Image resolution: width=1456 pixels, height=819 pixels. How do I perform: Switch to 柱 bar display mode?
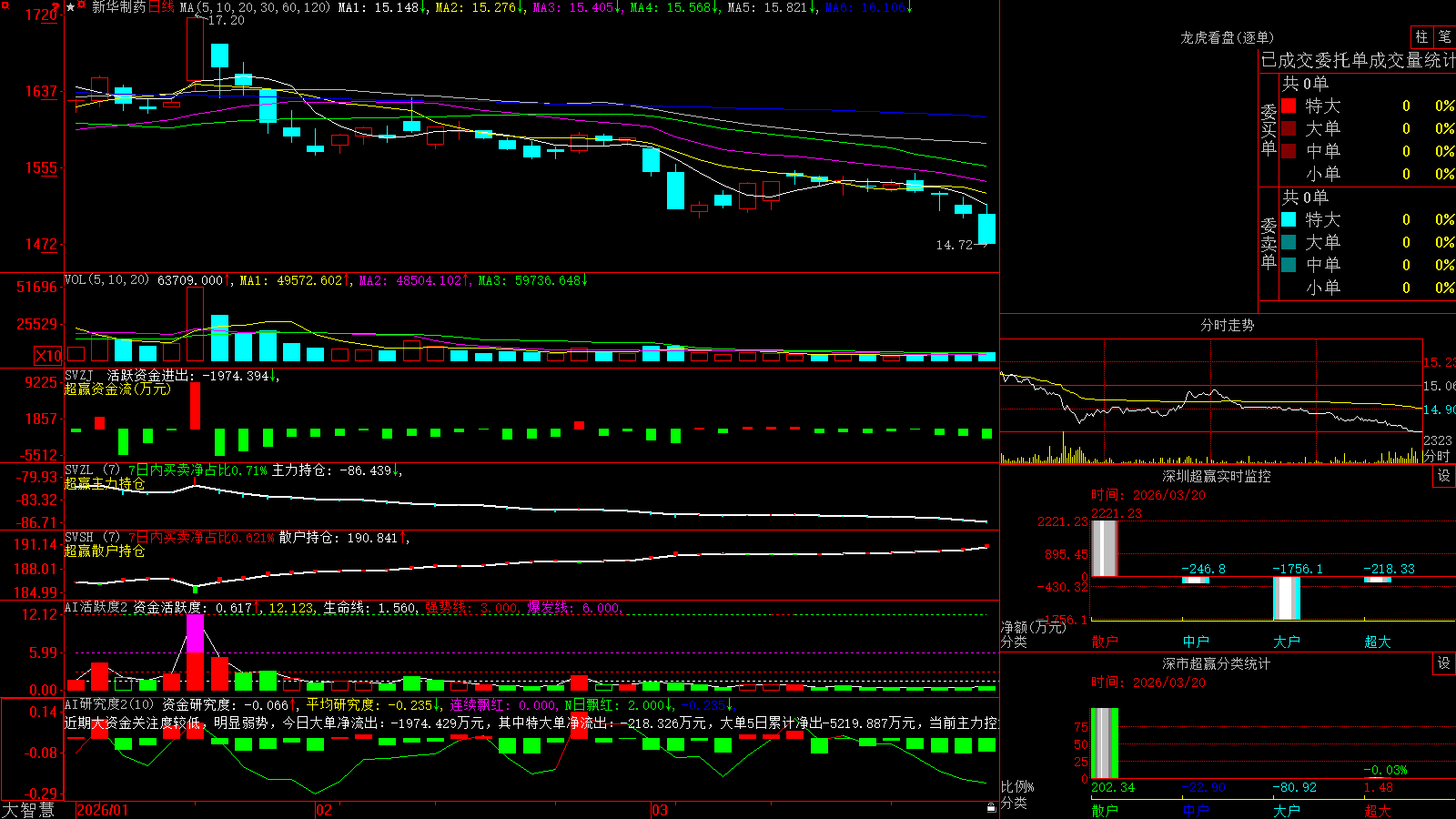1421,36
